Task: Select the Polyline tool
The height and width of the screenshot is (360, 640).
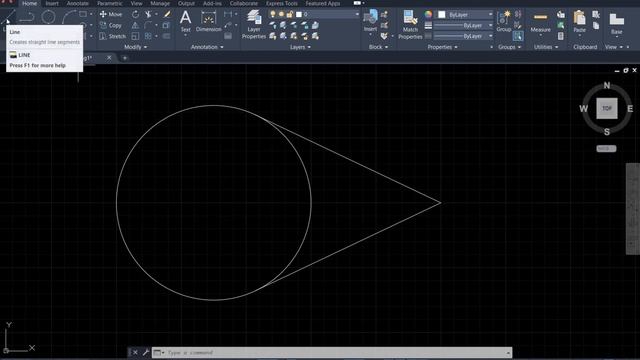Action: click(x=27, y=17)
